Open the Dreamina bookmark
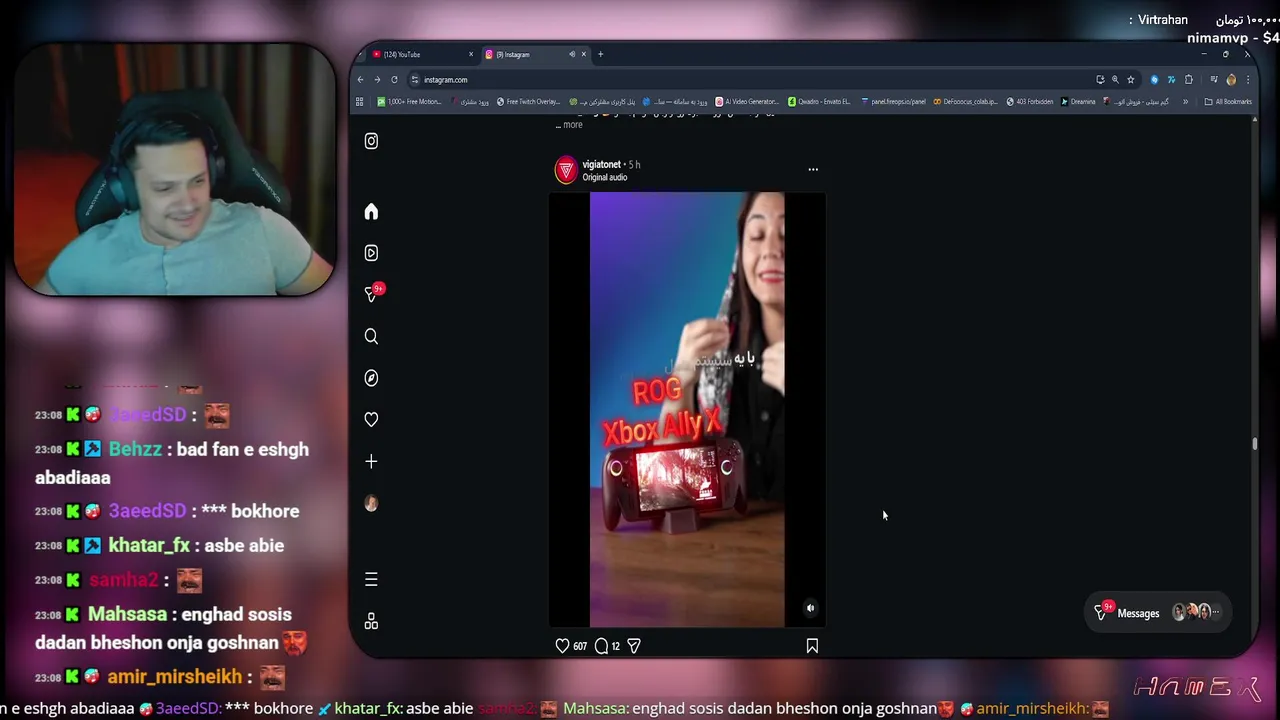The image size is (1280, 720). click(x=1078, y=101)
